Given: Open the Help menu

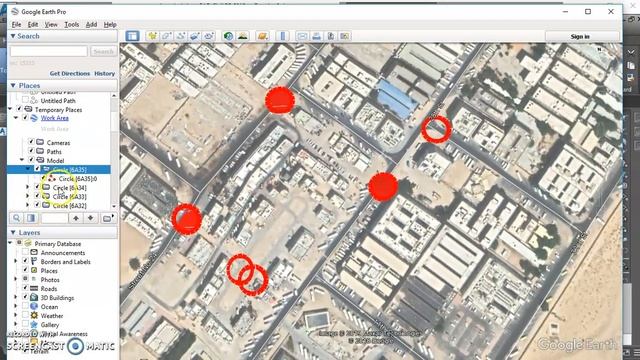Looking at the screenshot, I should click(110, 24).
